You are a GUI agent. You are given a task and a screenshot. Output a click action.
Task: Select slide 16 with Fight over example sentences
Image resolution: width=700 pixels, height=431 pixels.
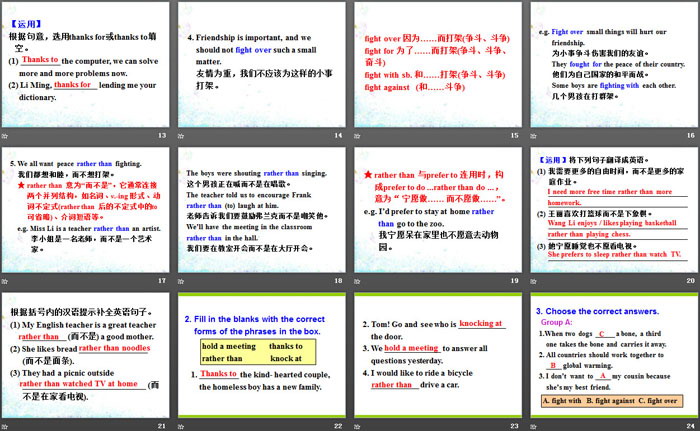pos(614,64)
